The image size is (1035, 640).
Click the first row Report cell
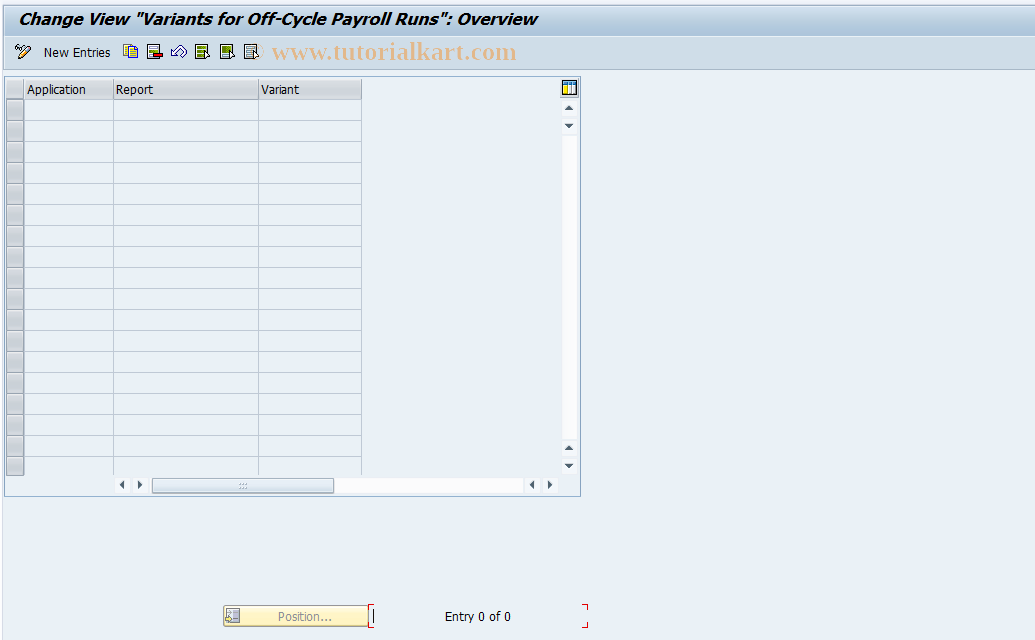click(185, 110)
